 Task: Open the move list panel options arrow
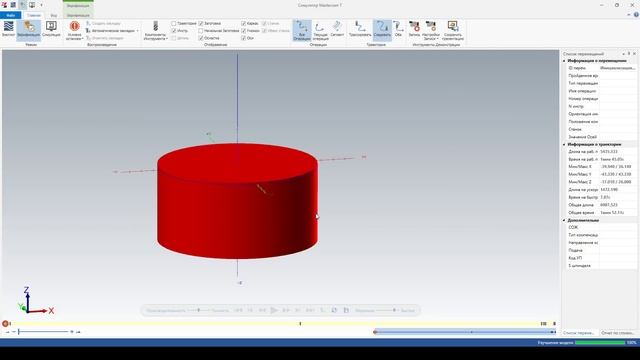623,54
